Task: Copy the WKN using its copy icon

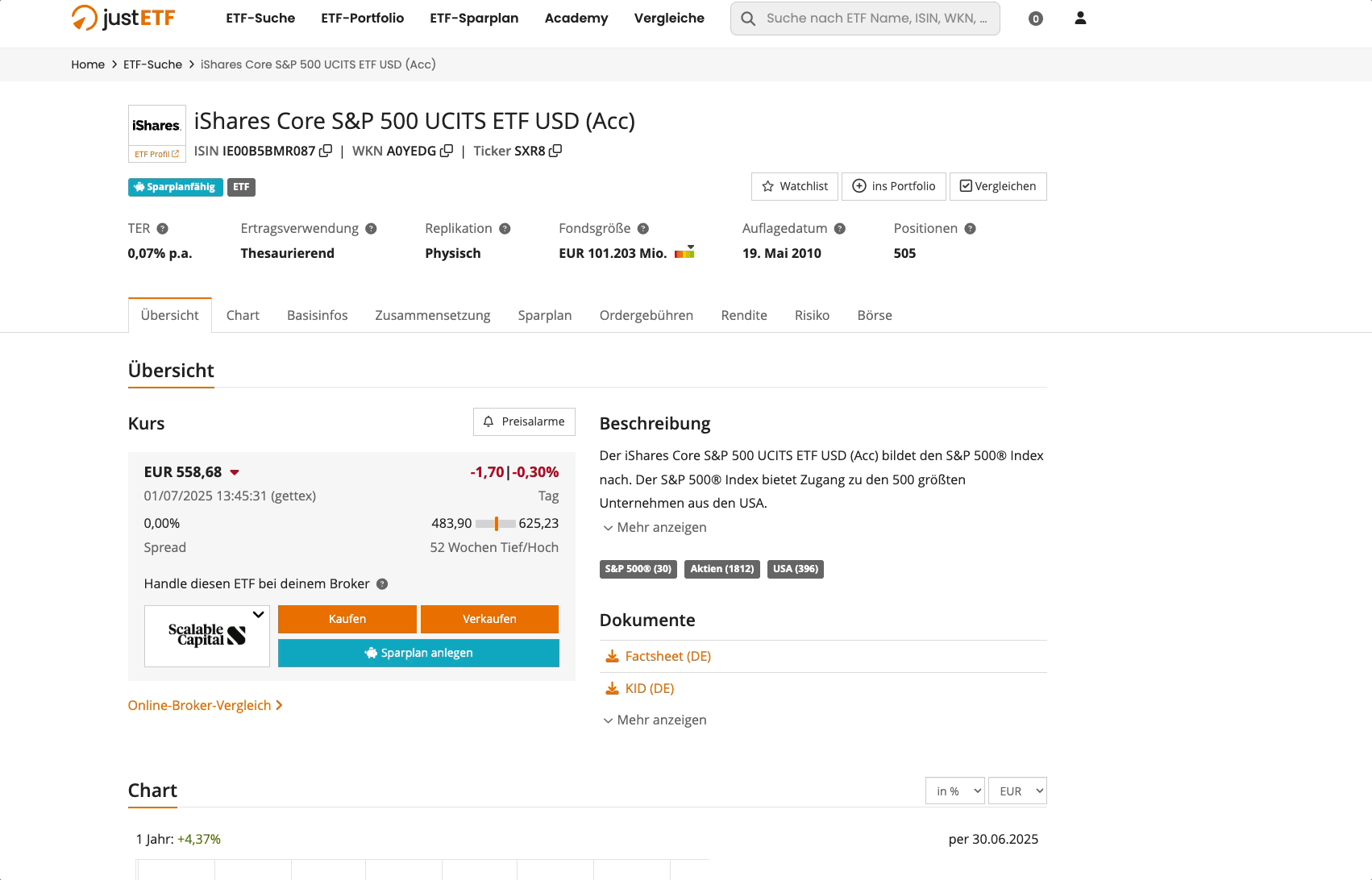Action: pyautogui.click(x=447, y=151)
